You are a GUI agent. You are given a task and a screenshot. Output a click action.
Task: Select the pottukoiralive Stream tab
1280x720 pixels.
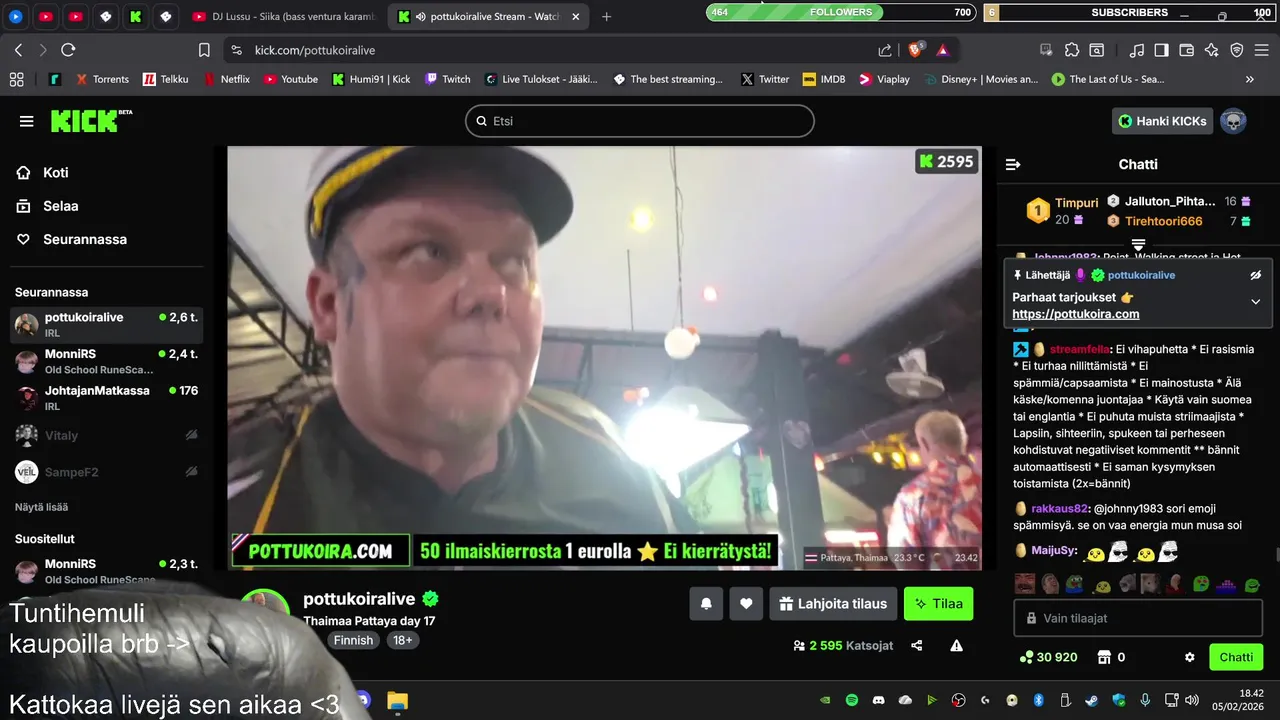tap(489, 16)
